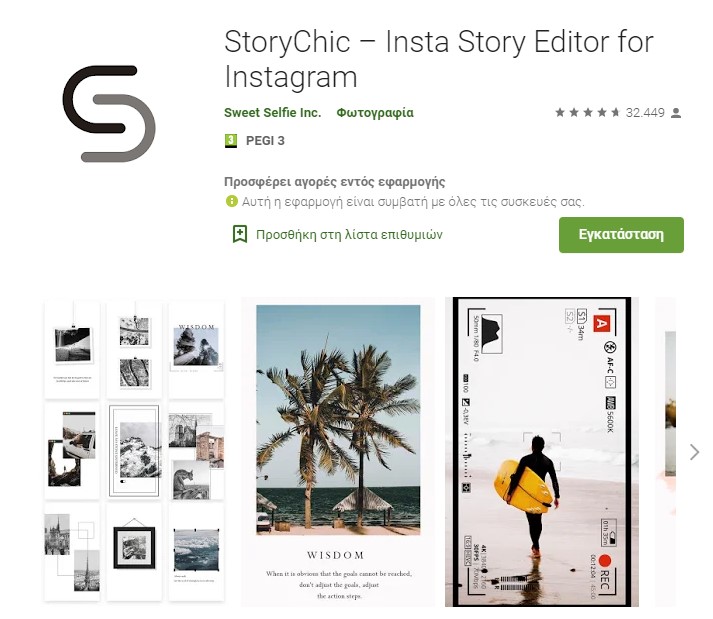713x619 pixels.
Task: Click the star rating icons
Action: [x=587, y=112]
